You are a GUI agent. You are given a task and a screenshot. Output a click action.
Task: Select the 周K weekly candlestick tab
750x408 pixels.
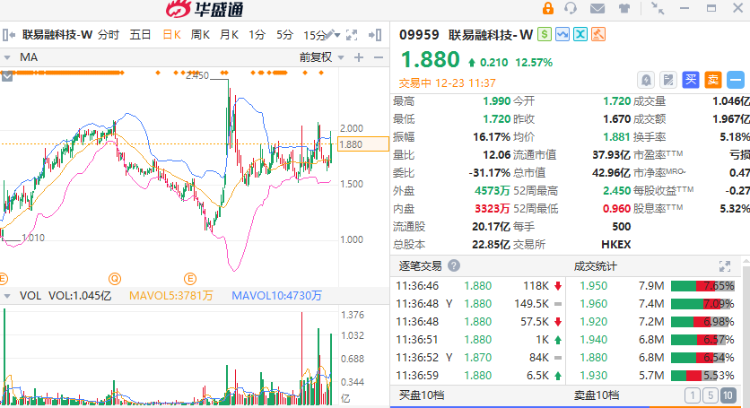click(x=200, y=35)
